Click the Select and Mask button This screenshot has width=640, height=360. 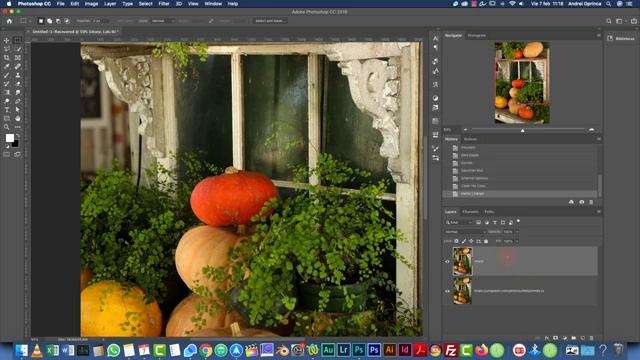point(269,21)
